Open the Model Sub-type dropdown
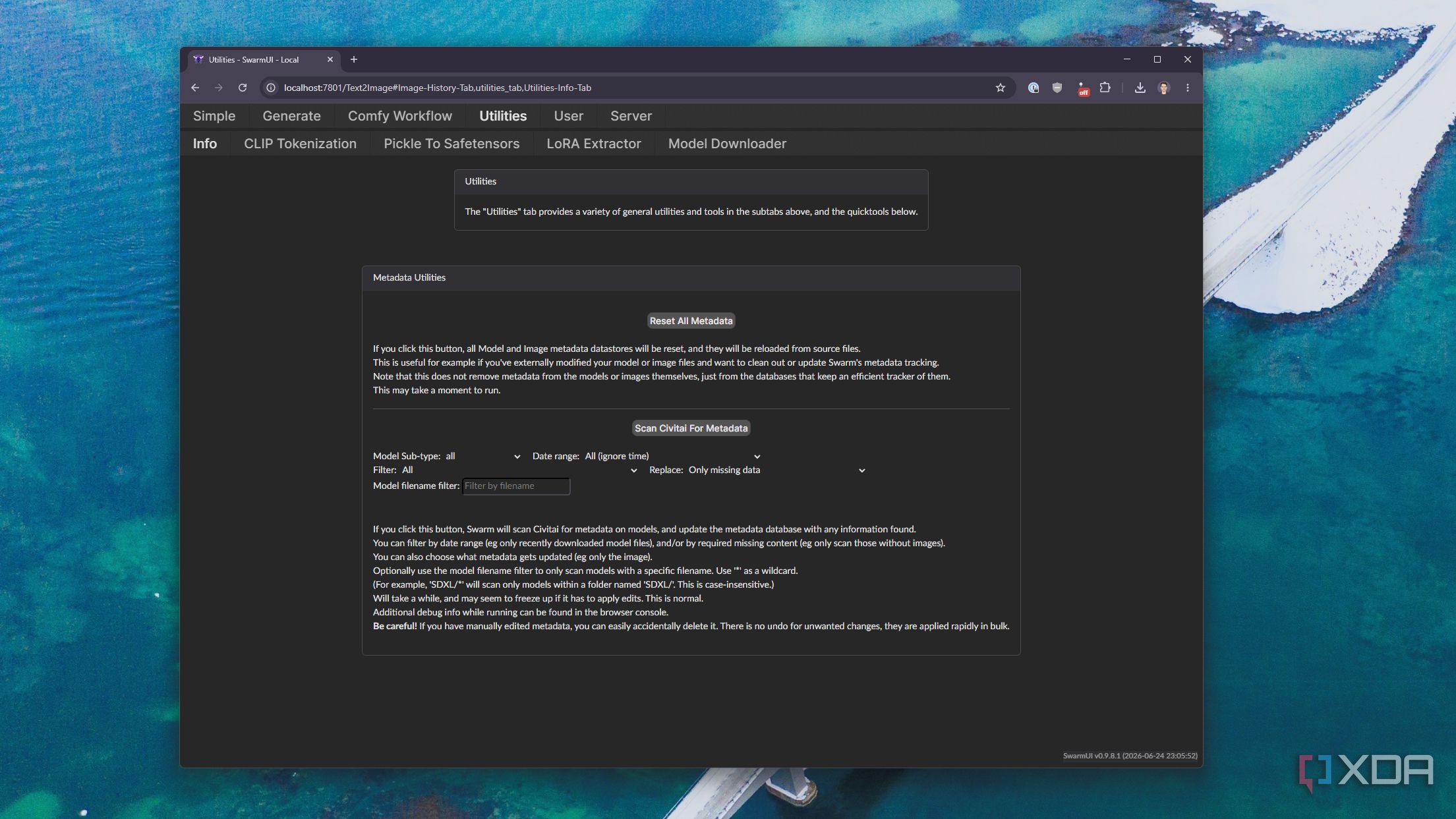The image size is (1456, 819). coord(483,456)
